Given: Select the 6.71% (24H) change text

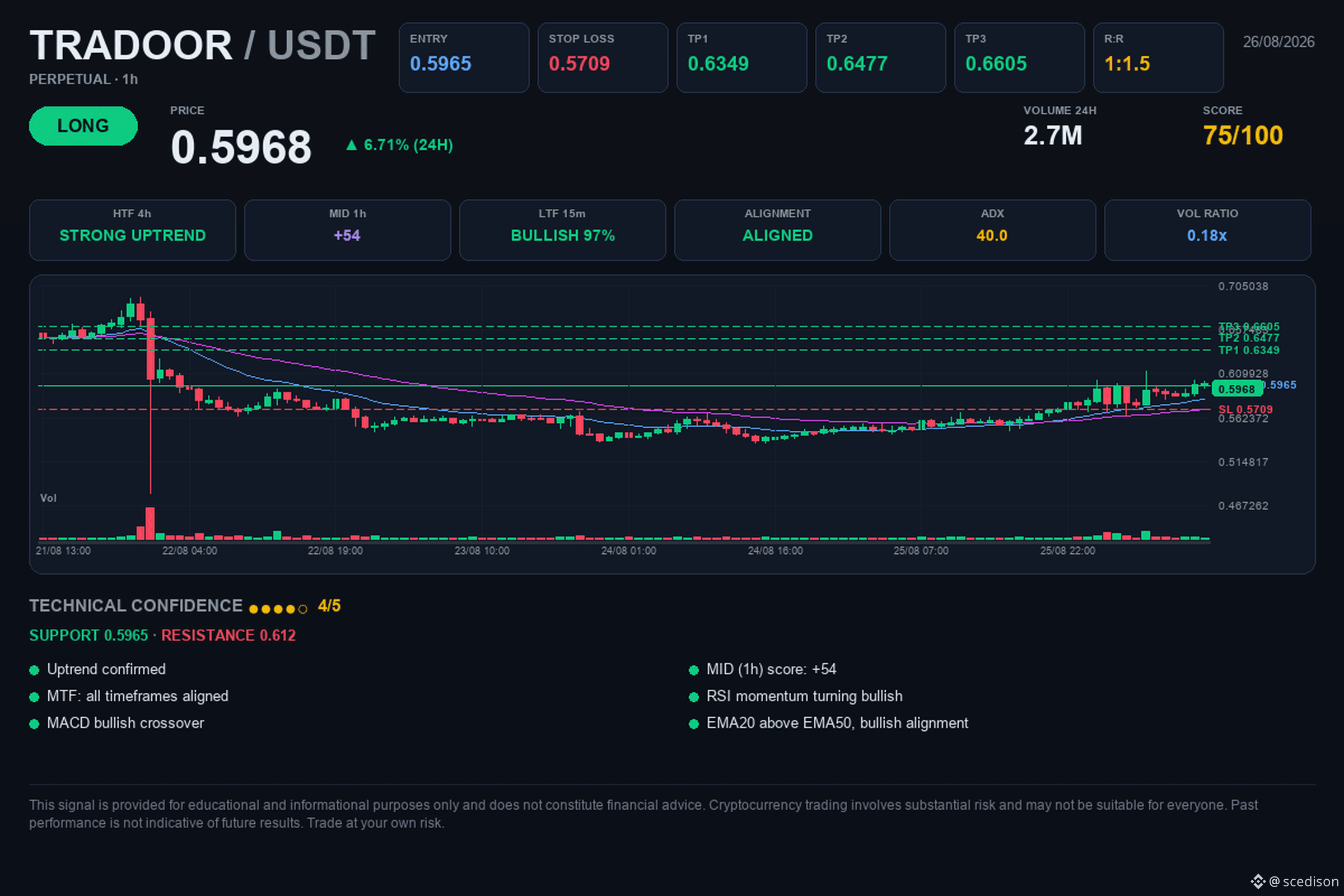Looking at the screenshot, I should (408, 145).
